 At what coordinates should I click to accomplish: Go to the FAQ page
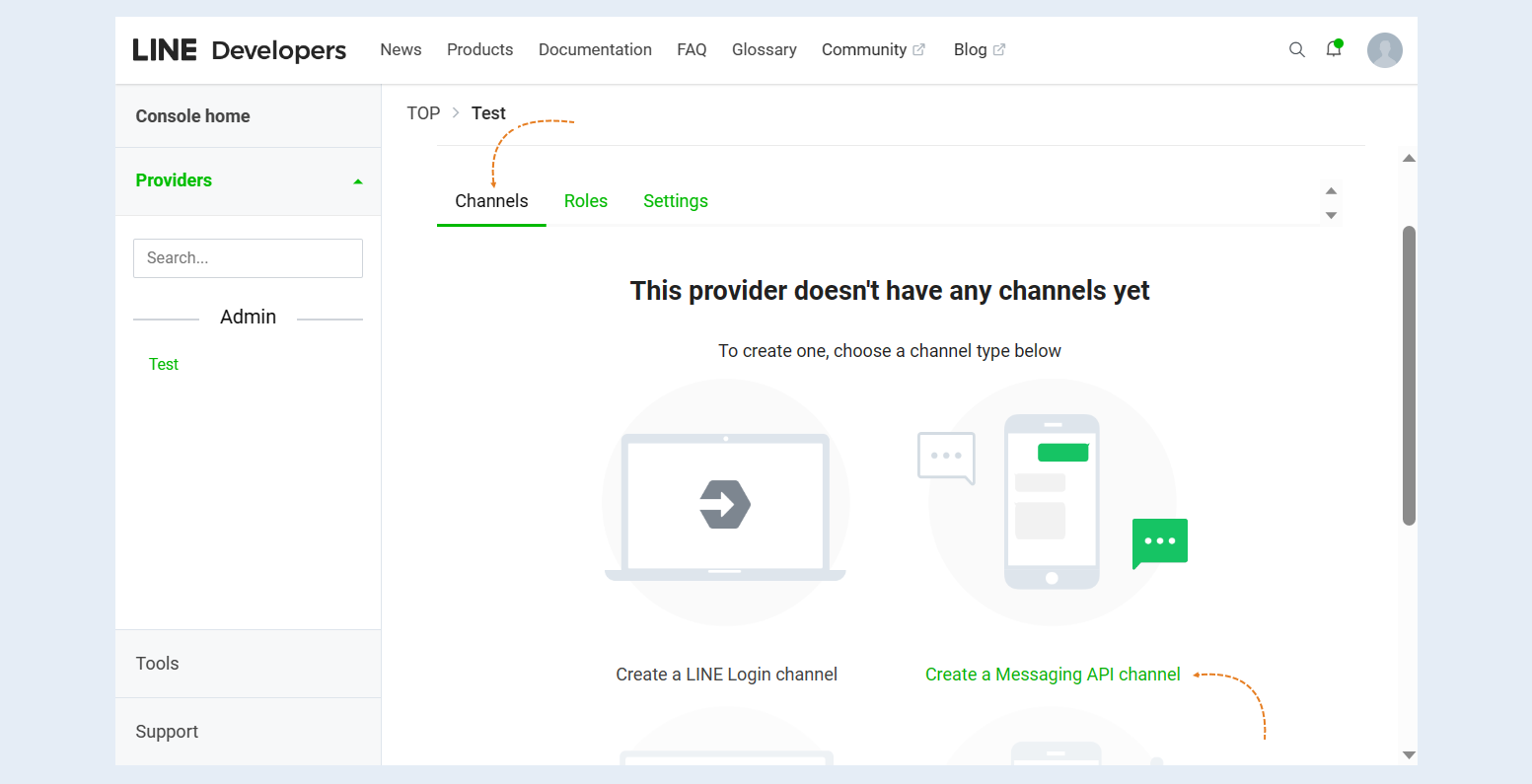(x=692, y=49)
